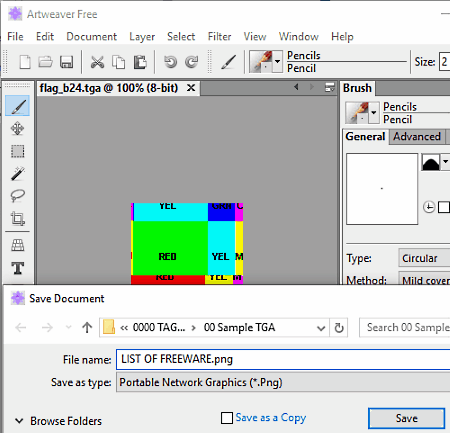Open the Window menu
This screenshot has height=433, width=450.
(299, 36)
